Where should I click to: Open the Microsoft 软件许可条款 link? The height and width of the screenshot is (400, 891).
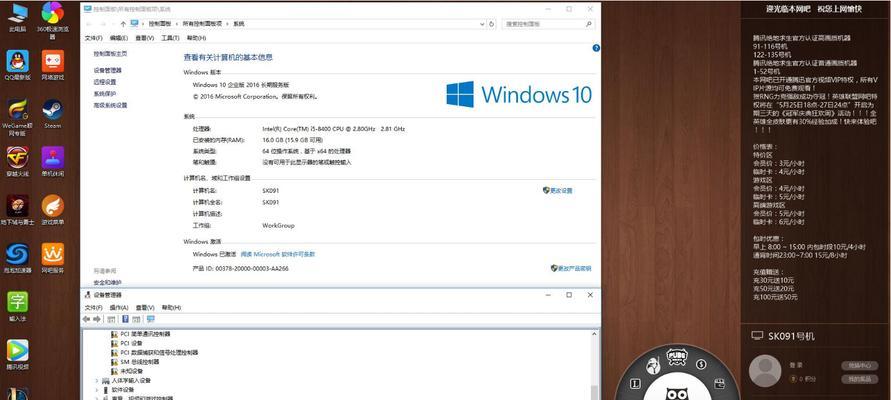pyautogui.click(x=277, y=255)
